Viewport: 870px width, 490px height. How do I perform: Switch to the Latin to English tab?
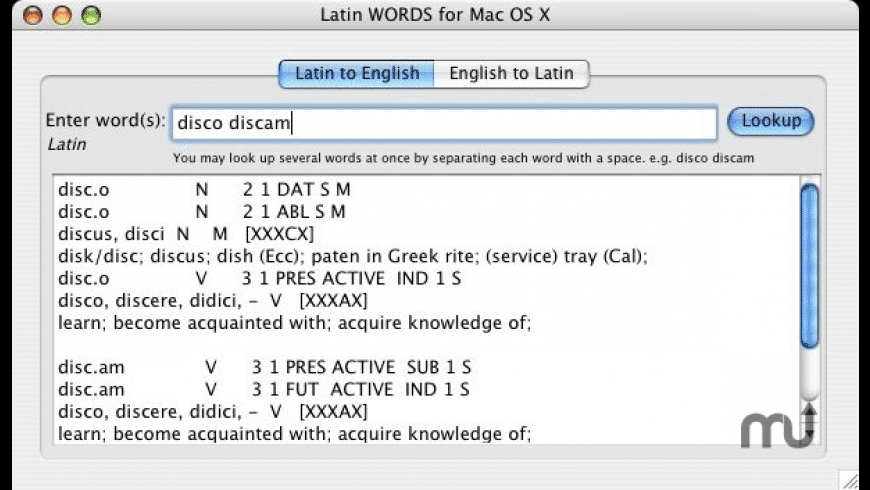356,74
